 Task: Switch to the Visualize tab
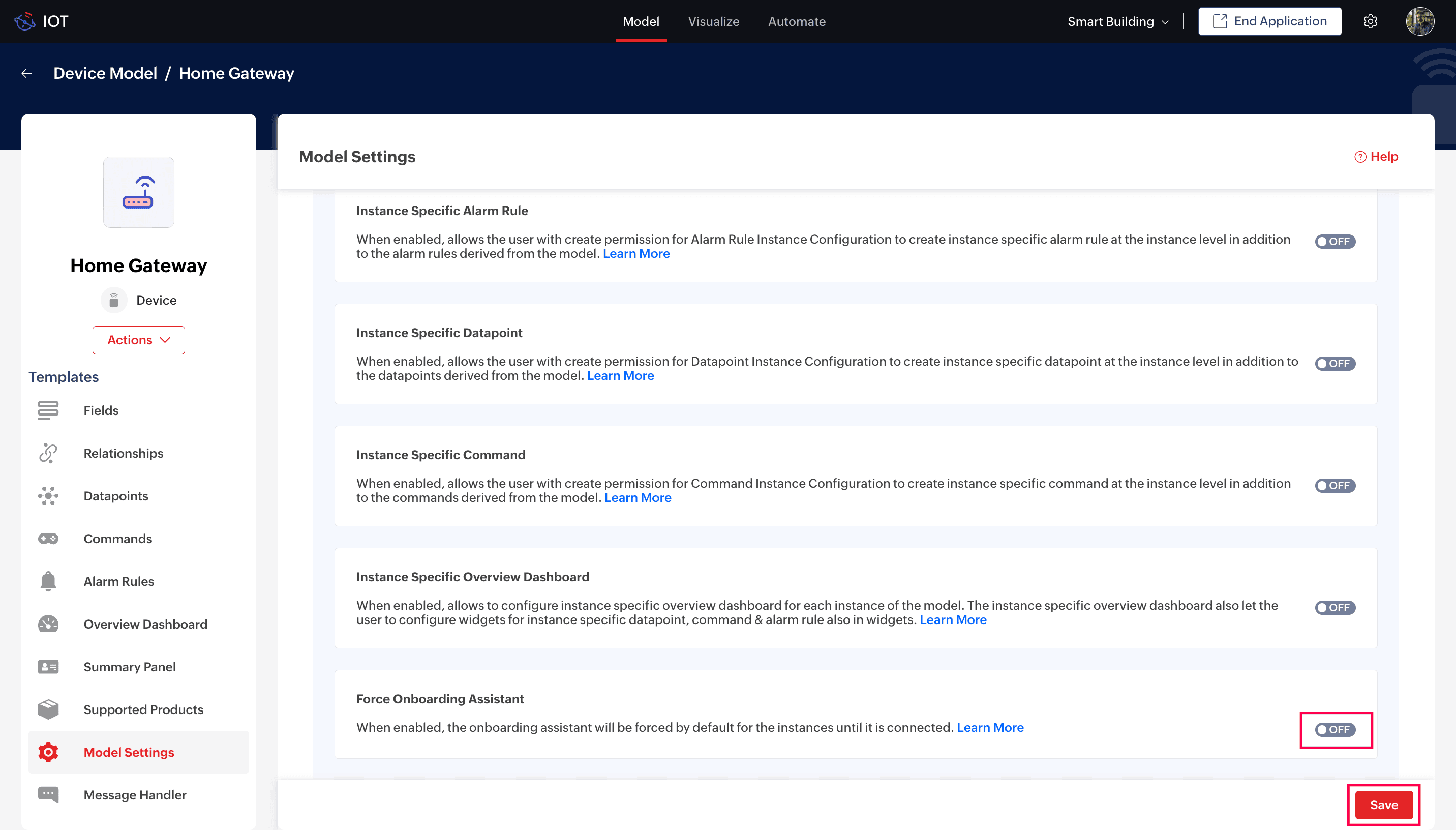[713, 22]
